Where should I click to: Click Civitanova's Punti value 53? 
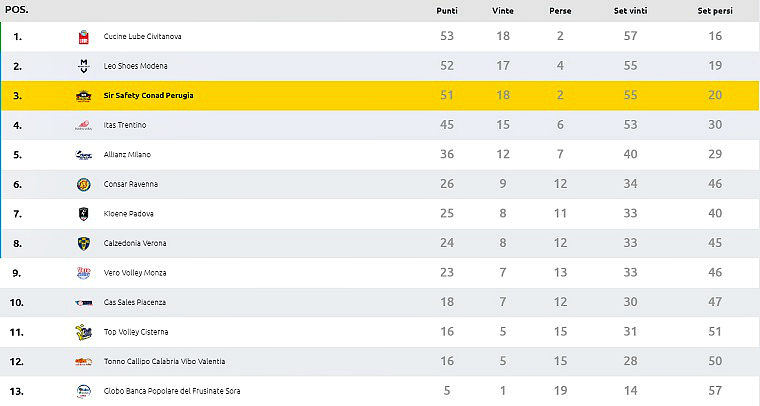(447, 36)
